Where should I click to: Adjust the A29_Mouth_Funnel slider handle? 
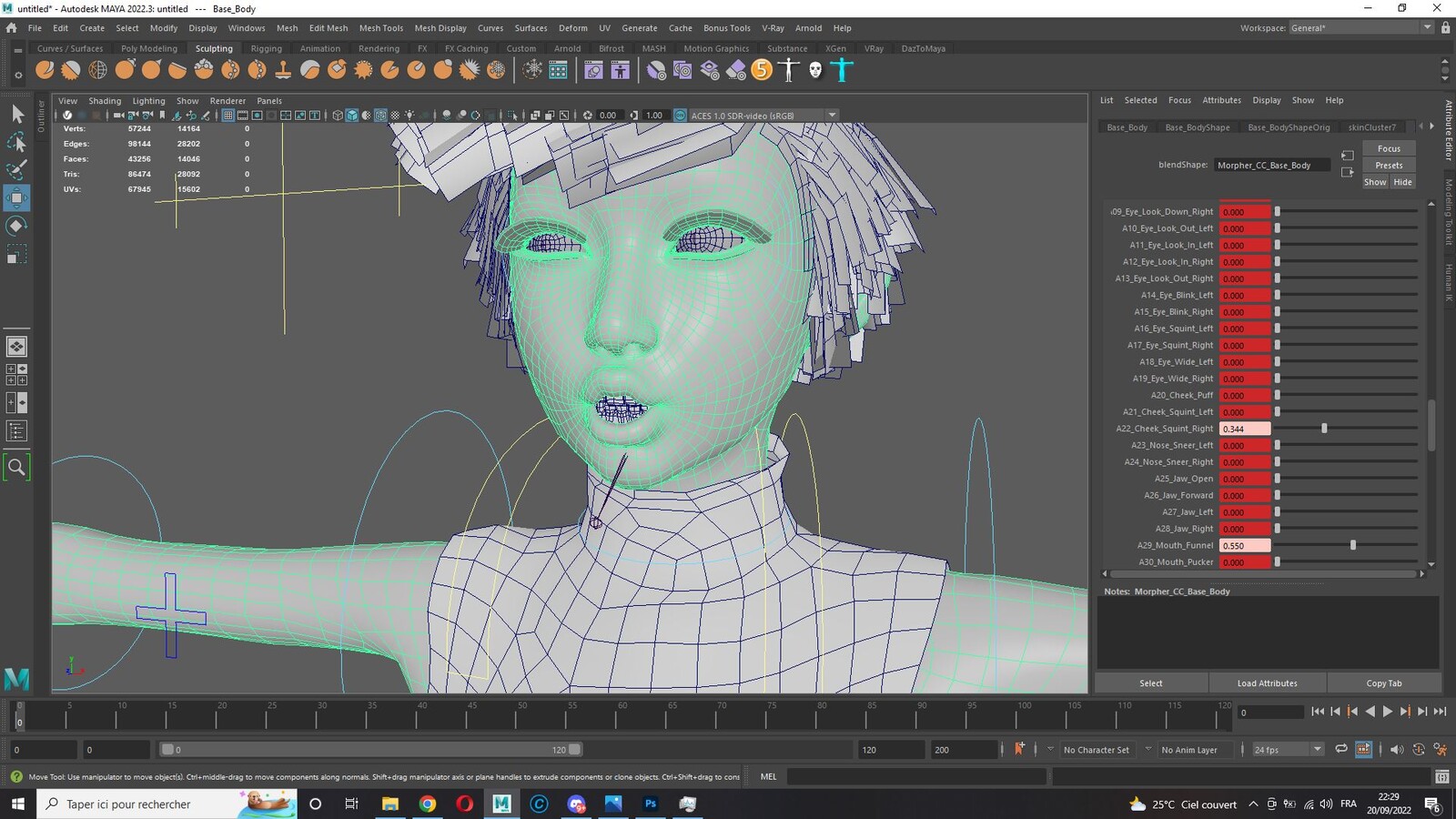pyautogui.click(x=1353, y=545)
